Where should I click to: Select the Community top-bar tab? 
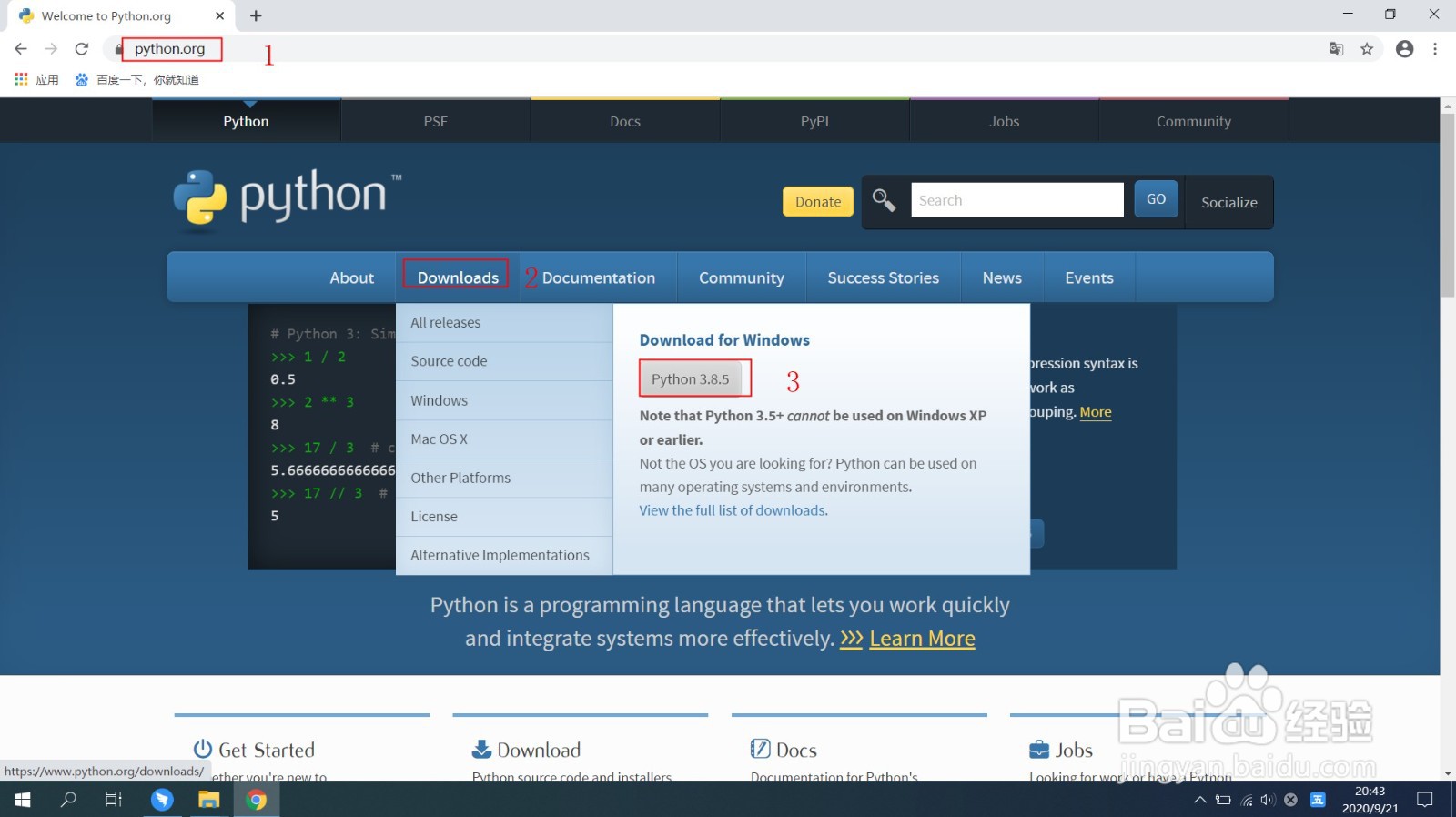[x=1194, y=121]
